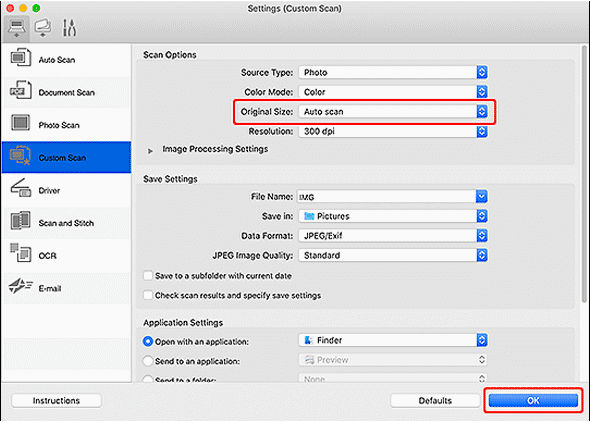590x422 pixels.
Task: Click the Finder icon in application dropdown
Action: click(x=309, y=340)
